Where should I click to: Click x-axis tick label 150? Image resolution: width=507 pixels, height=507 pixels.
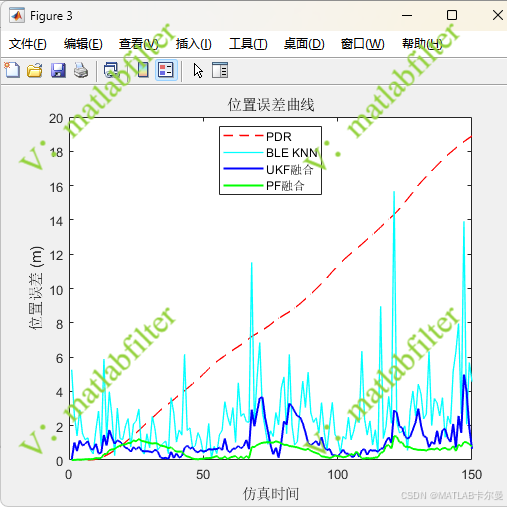[471, 475]
